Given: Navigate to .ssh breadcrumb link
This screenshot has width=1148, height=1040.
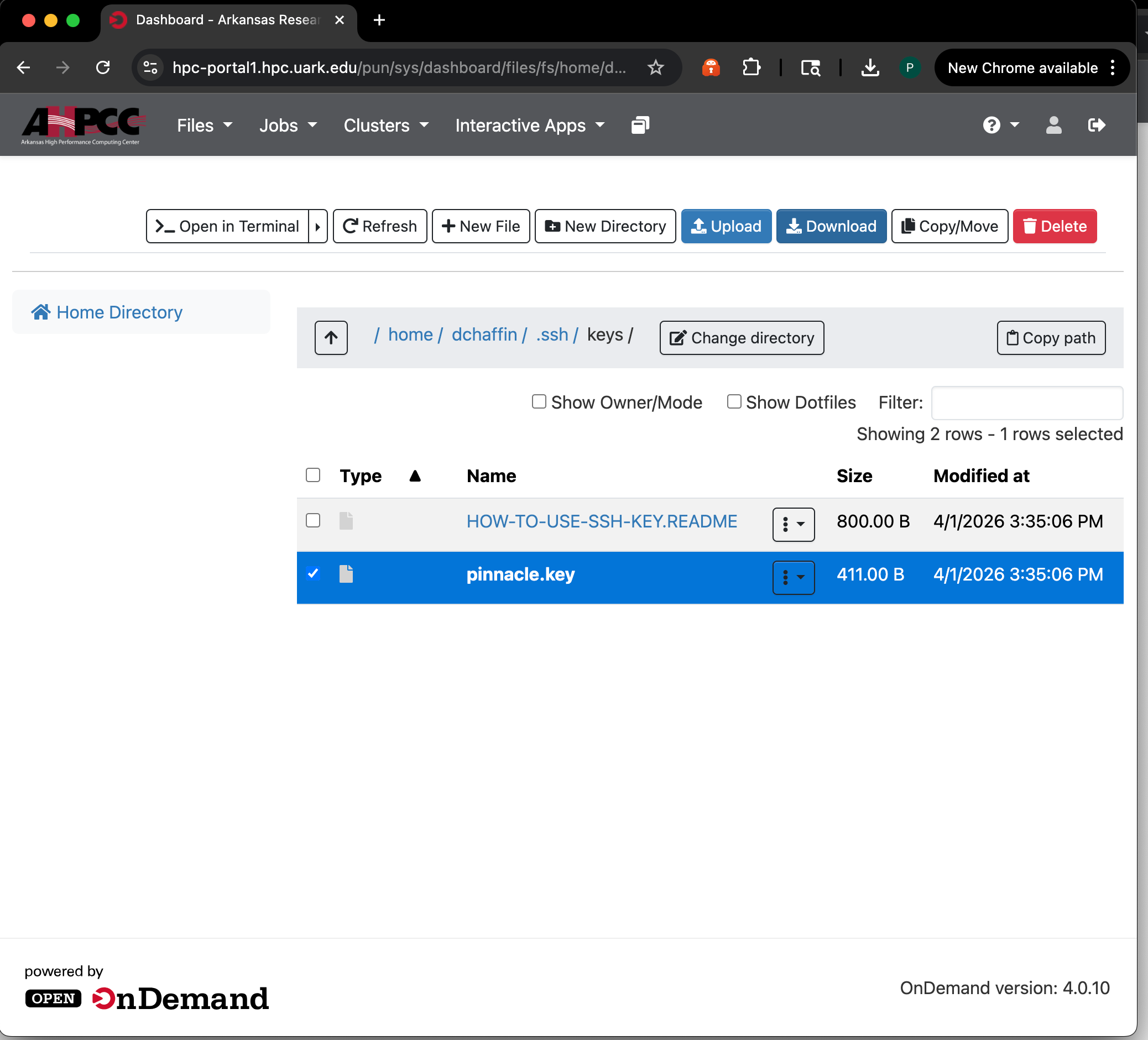Looking at the screenshot, I should 552,334.
